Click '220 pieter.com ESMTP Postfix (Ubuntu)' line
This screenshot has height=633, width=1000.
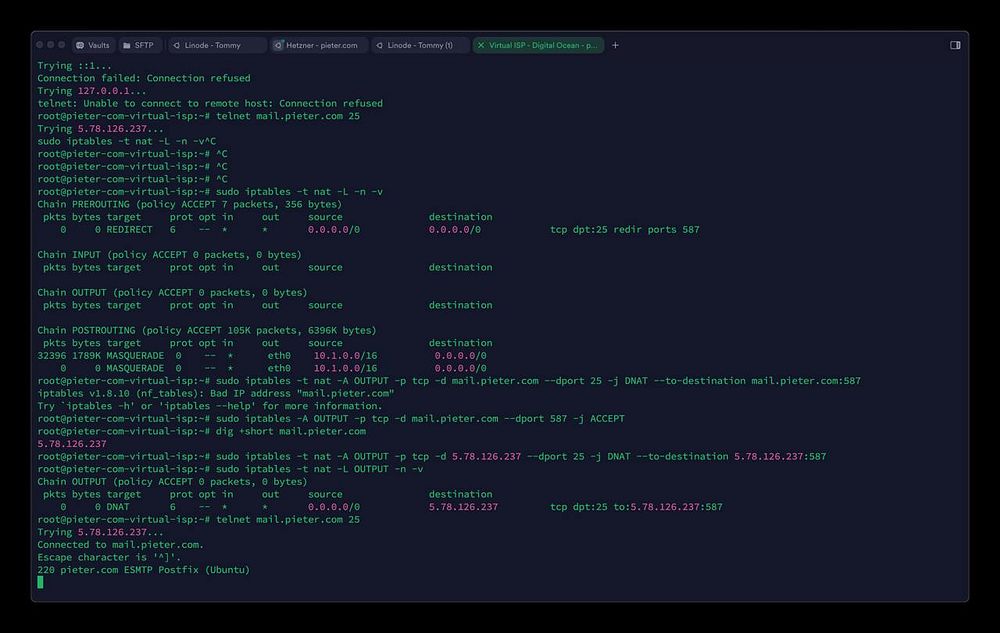143,570
